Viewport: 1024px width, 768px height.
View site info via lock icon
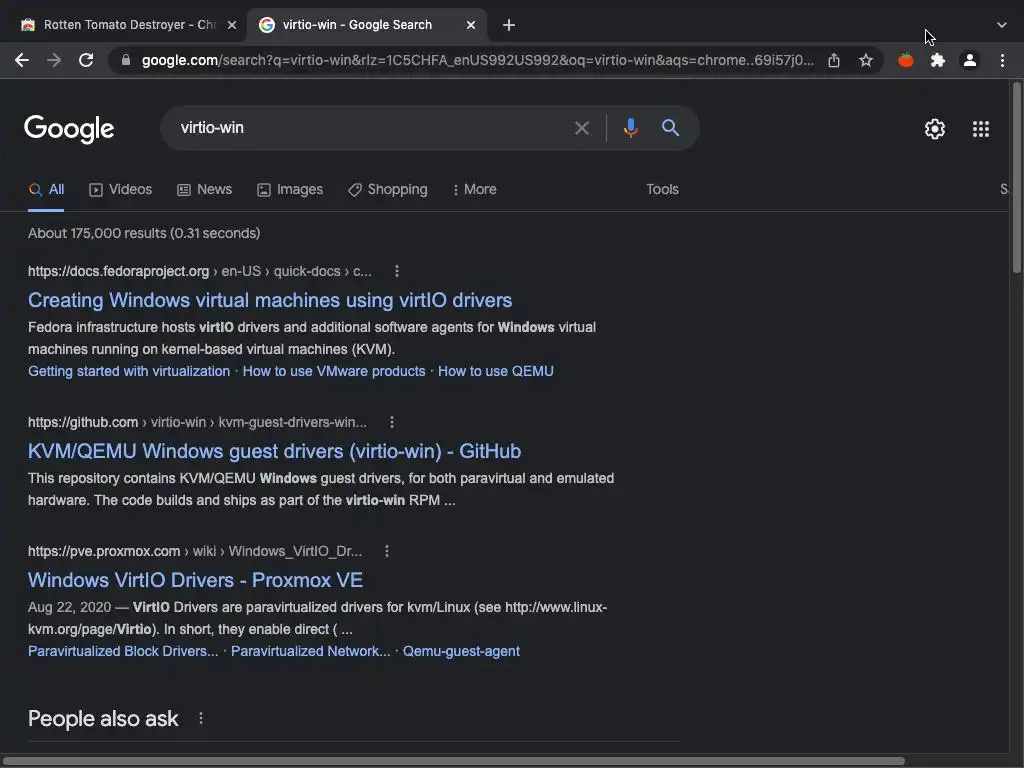coord(126,60)
